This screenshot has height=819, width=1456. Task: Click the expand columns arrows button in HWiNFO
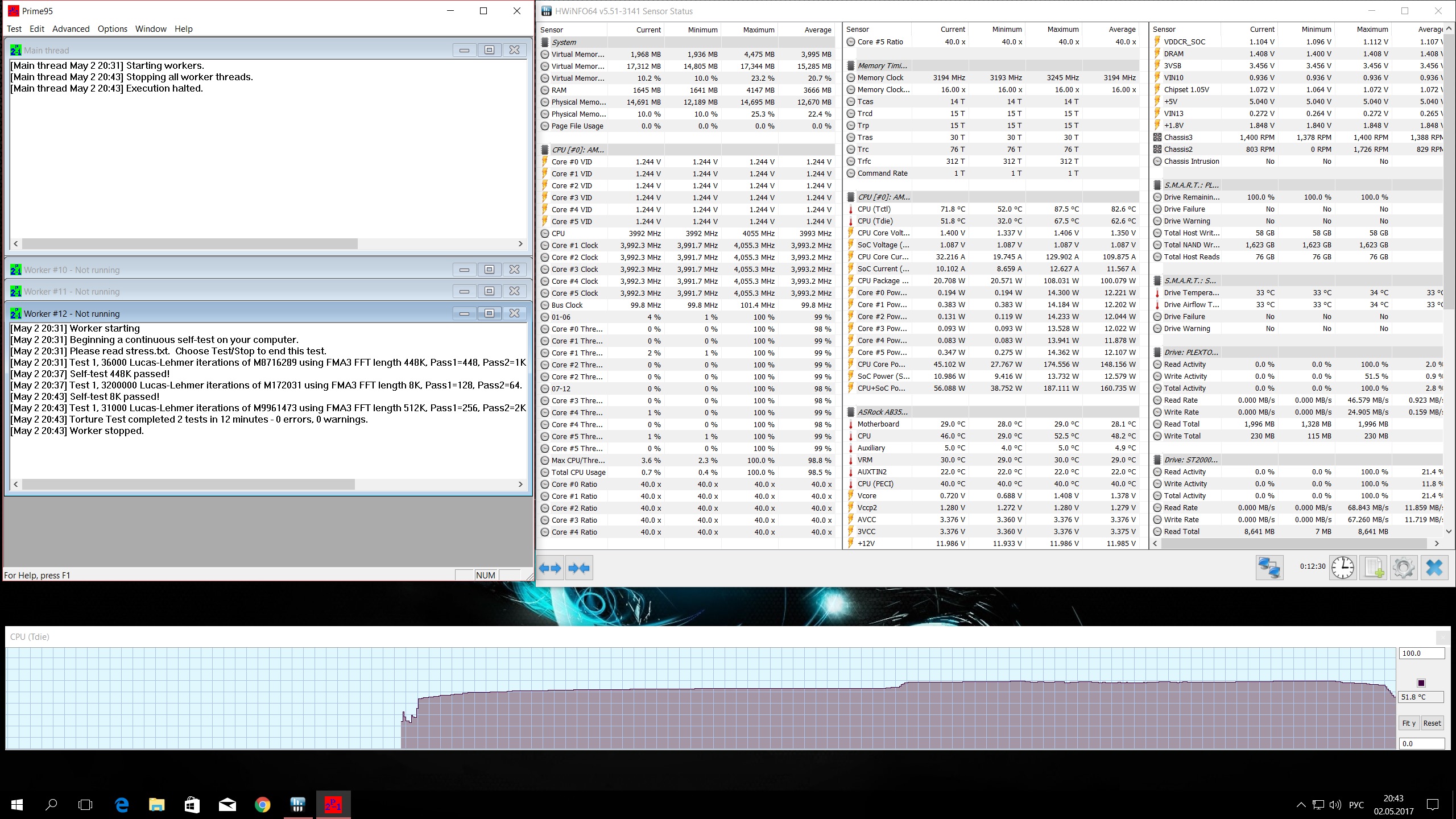tap(550, 568)
